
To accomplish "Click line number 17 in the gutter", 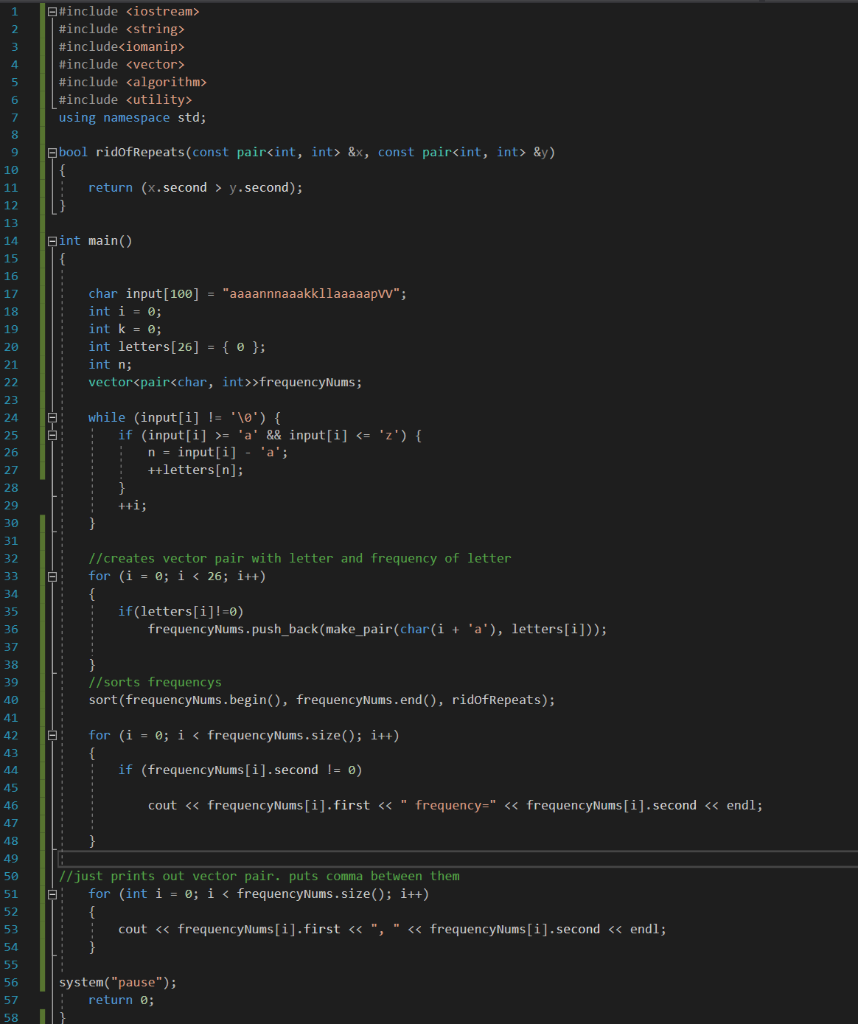I will coord(12,293).
